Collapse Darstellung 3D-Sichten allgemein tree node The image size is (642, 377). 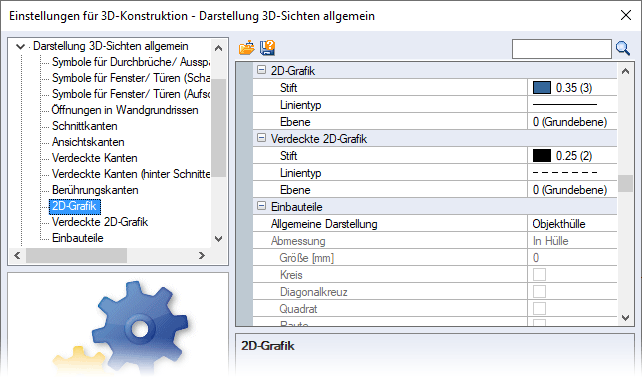click(20, 46)
